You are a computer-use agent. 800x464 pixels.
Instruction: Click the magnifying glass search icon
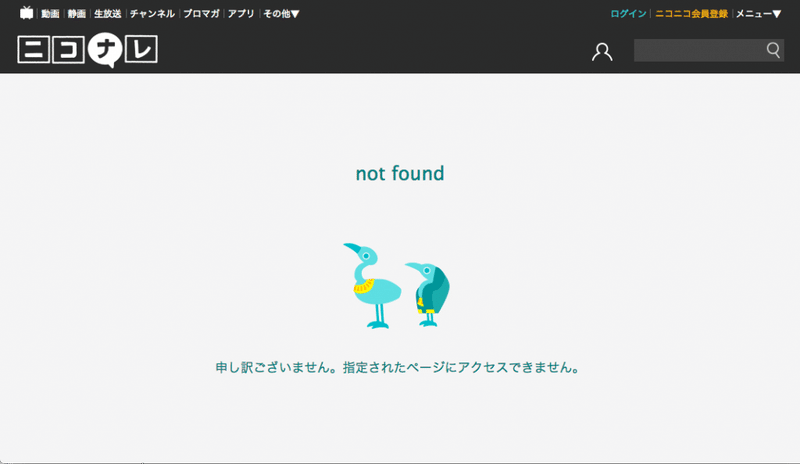click(773, 50)
